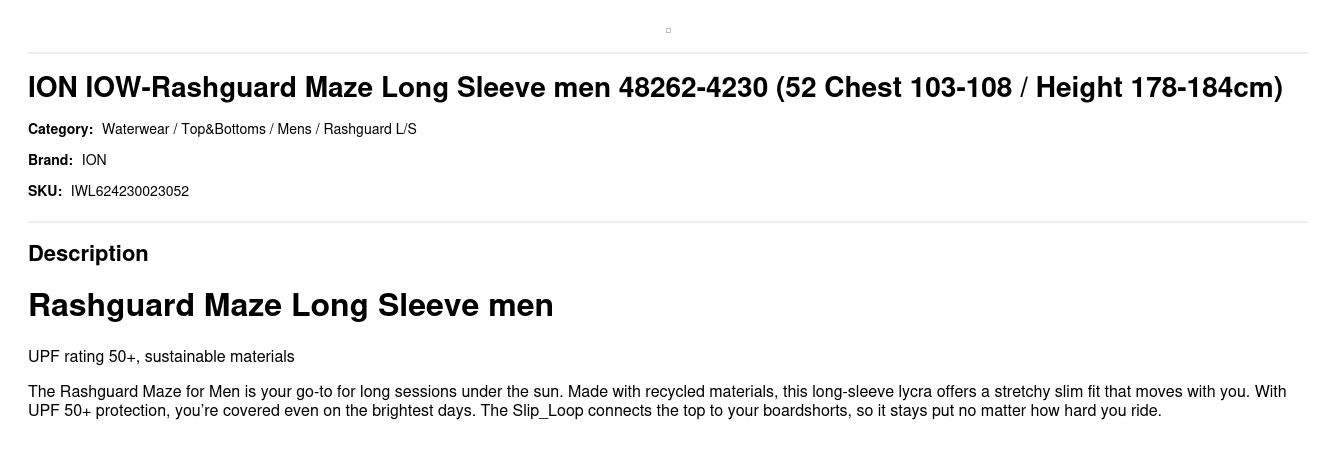The height and width of the screenshot is (466, 1328).
Task: Select the ION brand value
Action: pyautogui.click(x=94, y=160)
